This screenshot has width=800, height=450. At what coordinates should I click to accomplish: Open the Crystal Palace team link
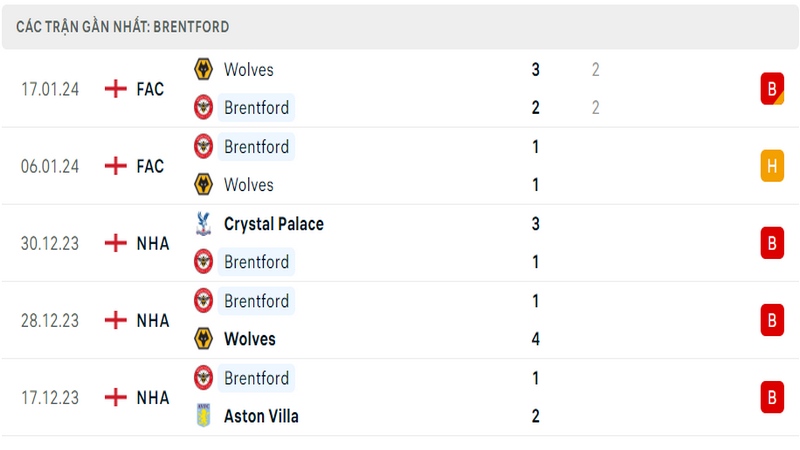coord(273,224)
